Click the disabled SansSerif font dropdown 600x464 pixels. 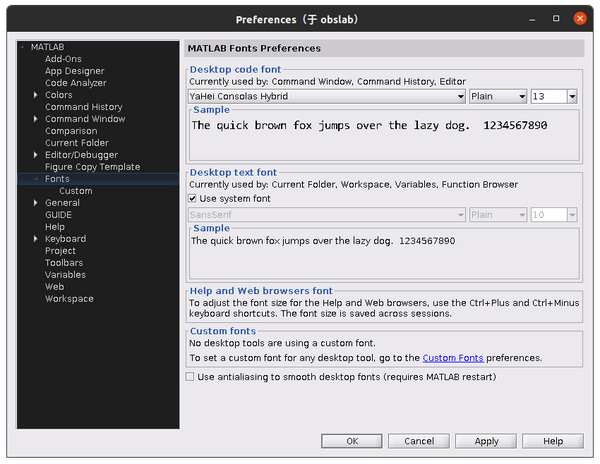click(x=326, y=215)
